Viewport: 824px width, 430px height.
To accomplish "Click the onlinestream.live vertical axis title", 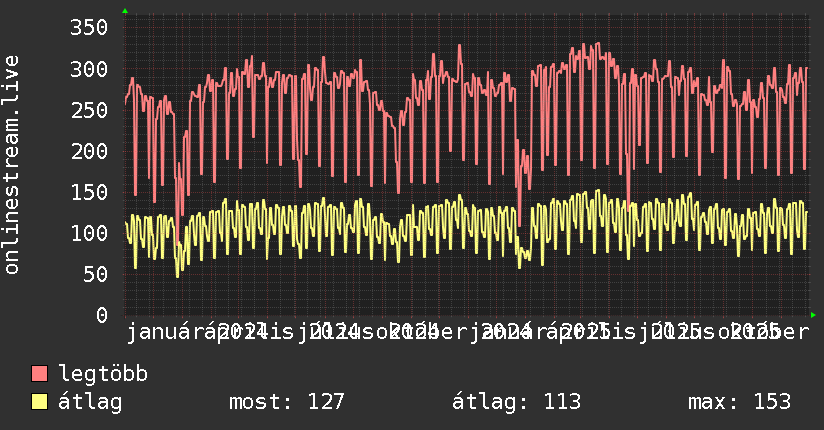I will point(12,165).
